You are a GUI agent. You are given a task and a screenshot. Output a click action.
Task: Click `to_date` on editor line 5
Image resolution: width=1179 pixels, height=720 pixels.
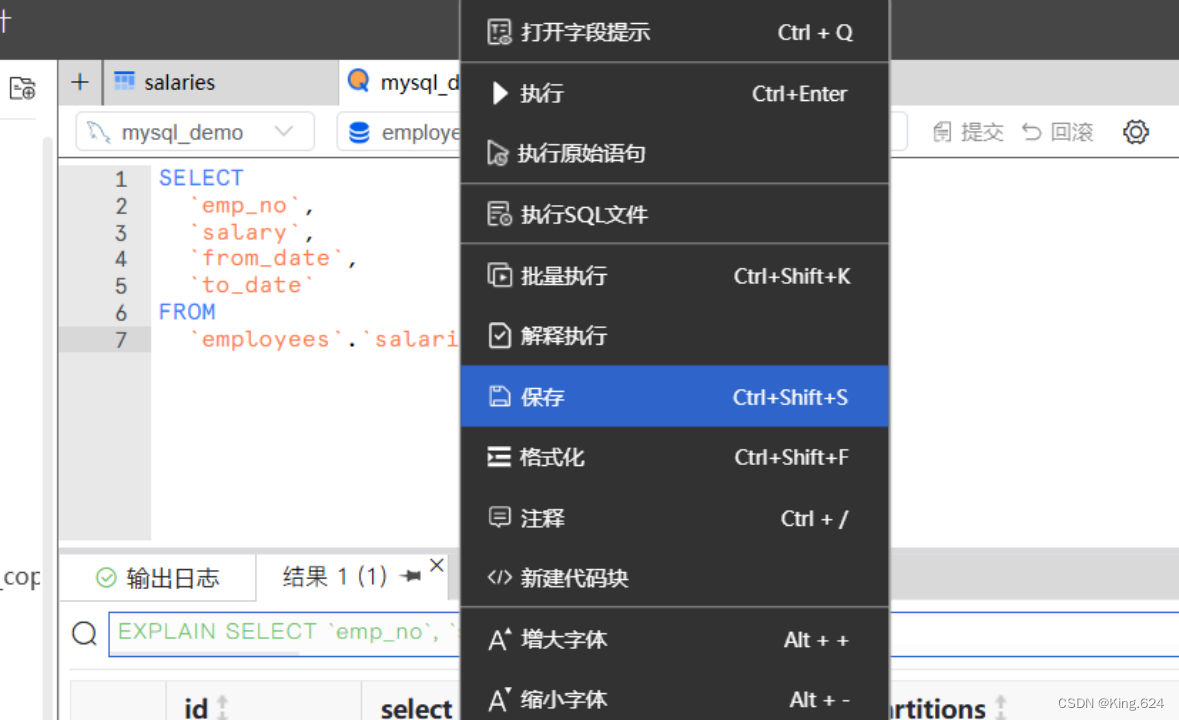pos(252,286)
